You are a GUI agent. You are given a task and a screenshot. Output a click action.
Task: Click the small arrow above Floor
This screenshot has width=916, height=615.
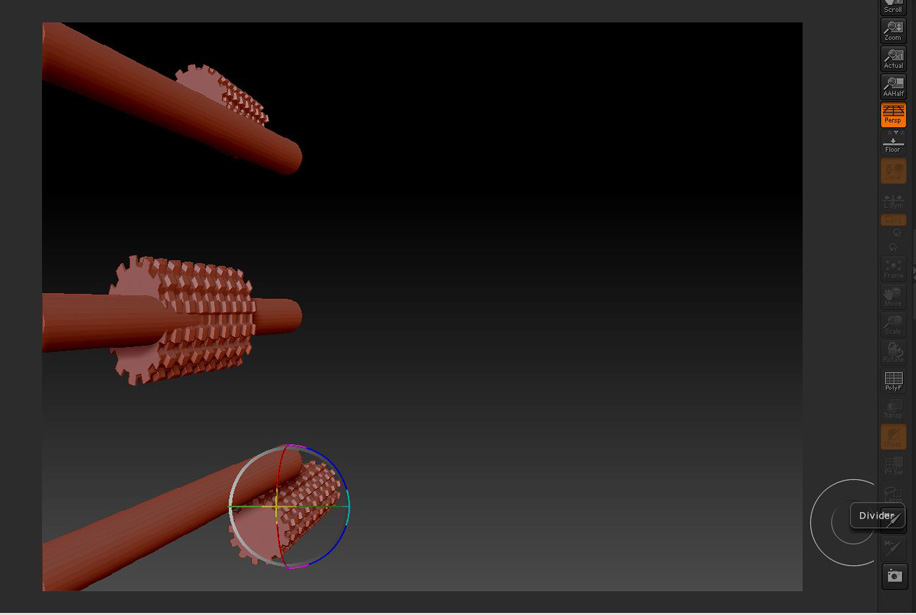point(896,133)
